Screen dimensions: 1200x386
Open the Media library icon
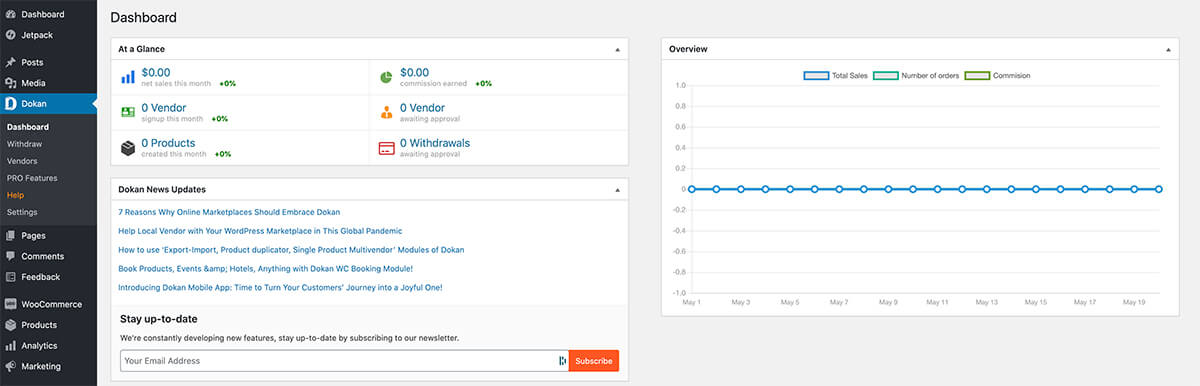coord(10,83)
